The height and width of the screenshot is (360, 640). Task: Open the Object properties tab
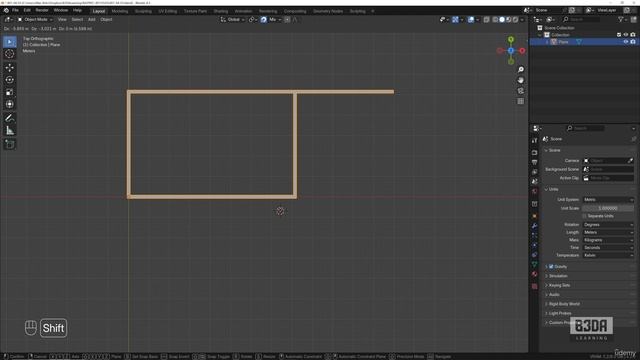point(535,216)
